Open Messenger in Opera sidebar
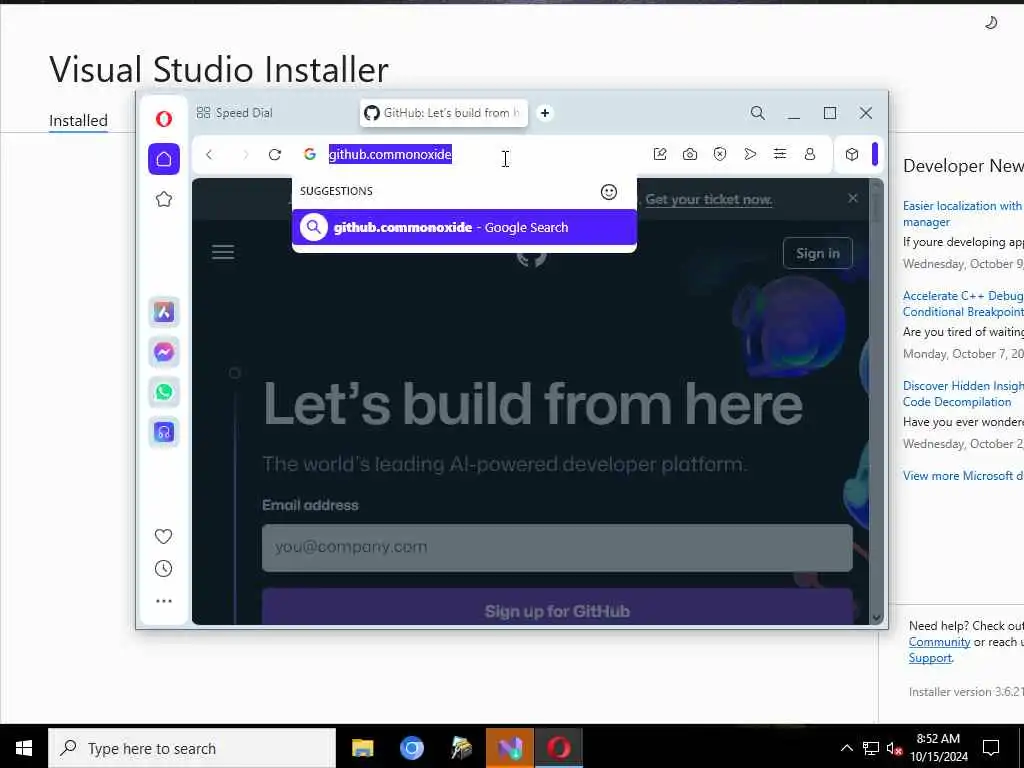 (164, 352)
